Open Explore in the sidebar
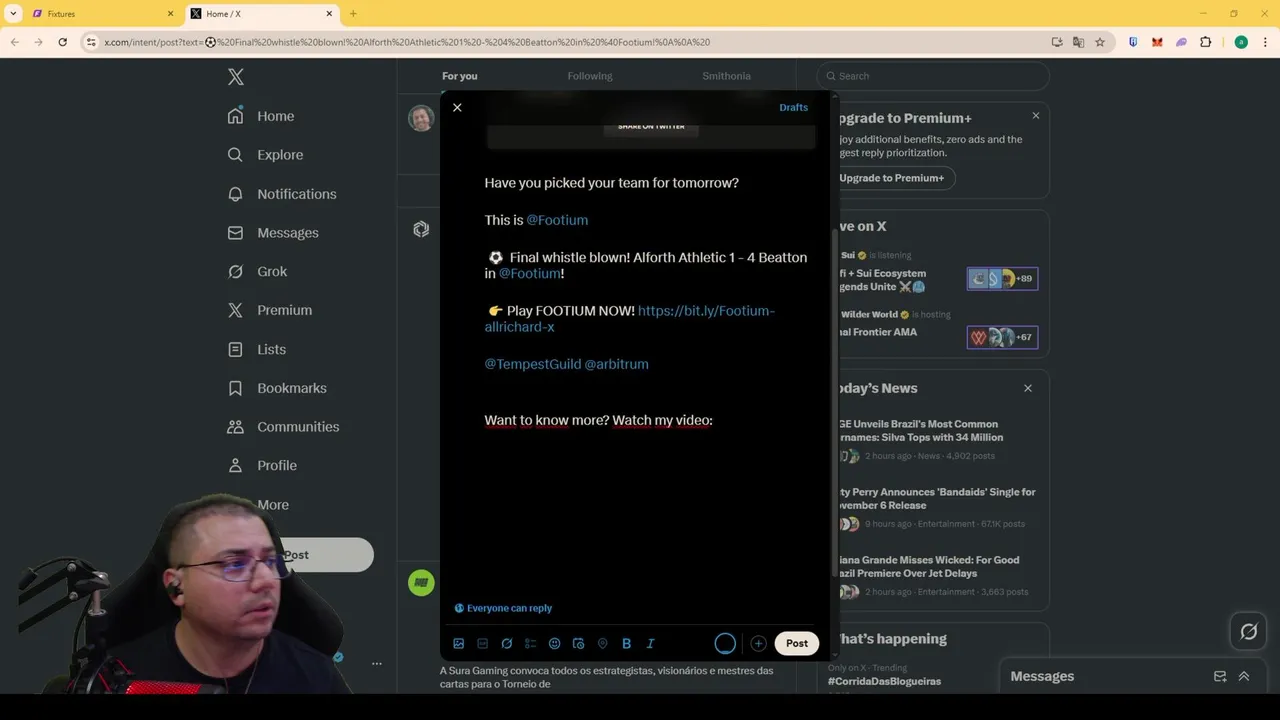Screen dimensions: 1280x720 point(265,155)
